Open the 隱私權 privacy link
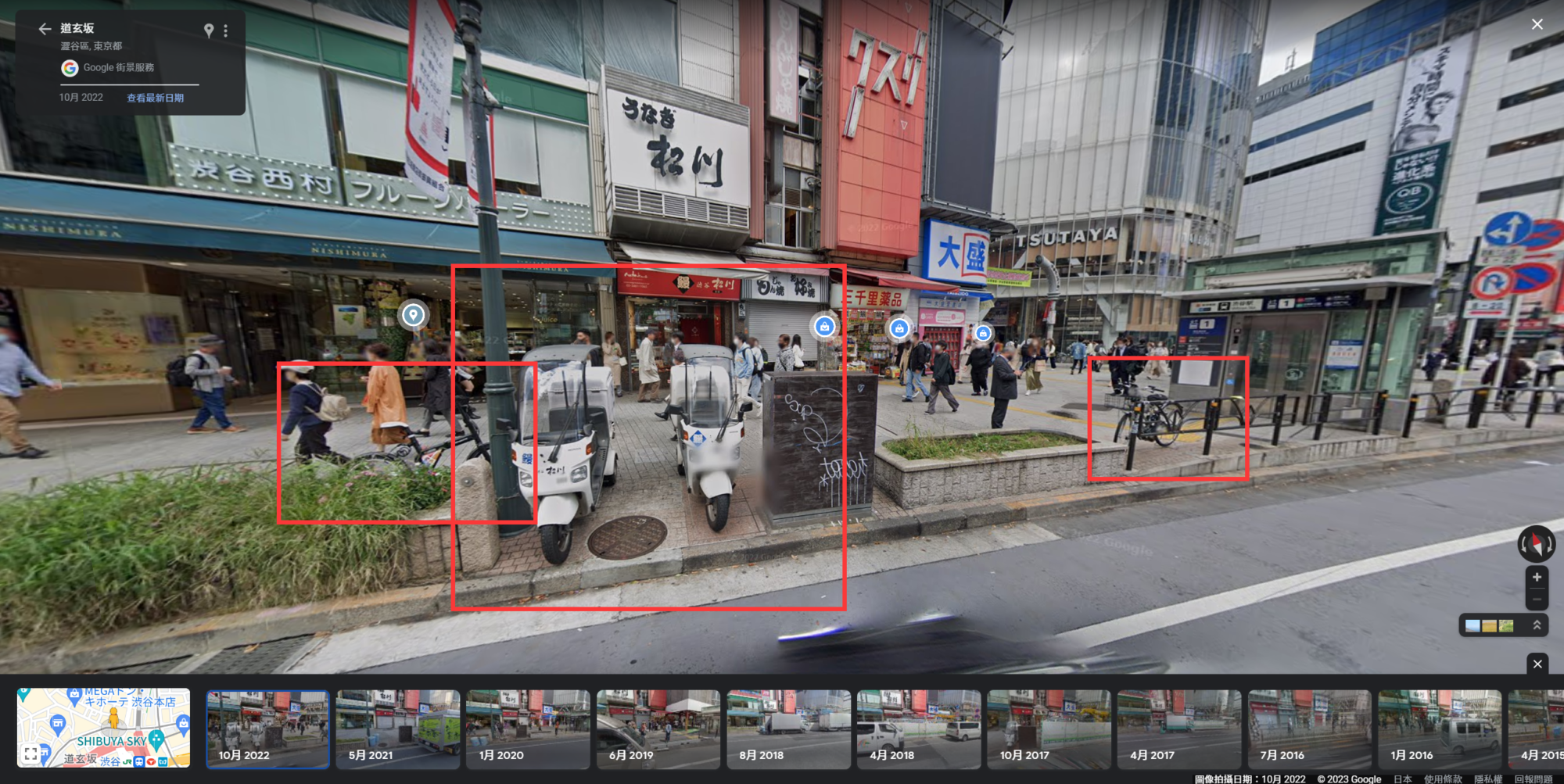Viewport: 1564px width, 784px height. click(1488, 779)
